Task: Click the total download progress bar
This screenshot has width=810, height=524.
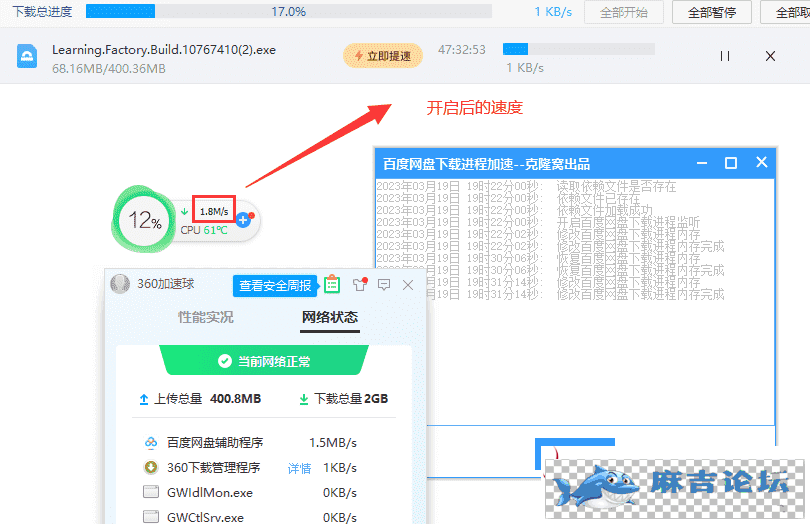Action: [x=289, y=11]
